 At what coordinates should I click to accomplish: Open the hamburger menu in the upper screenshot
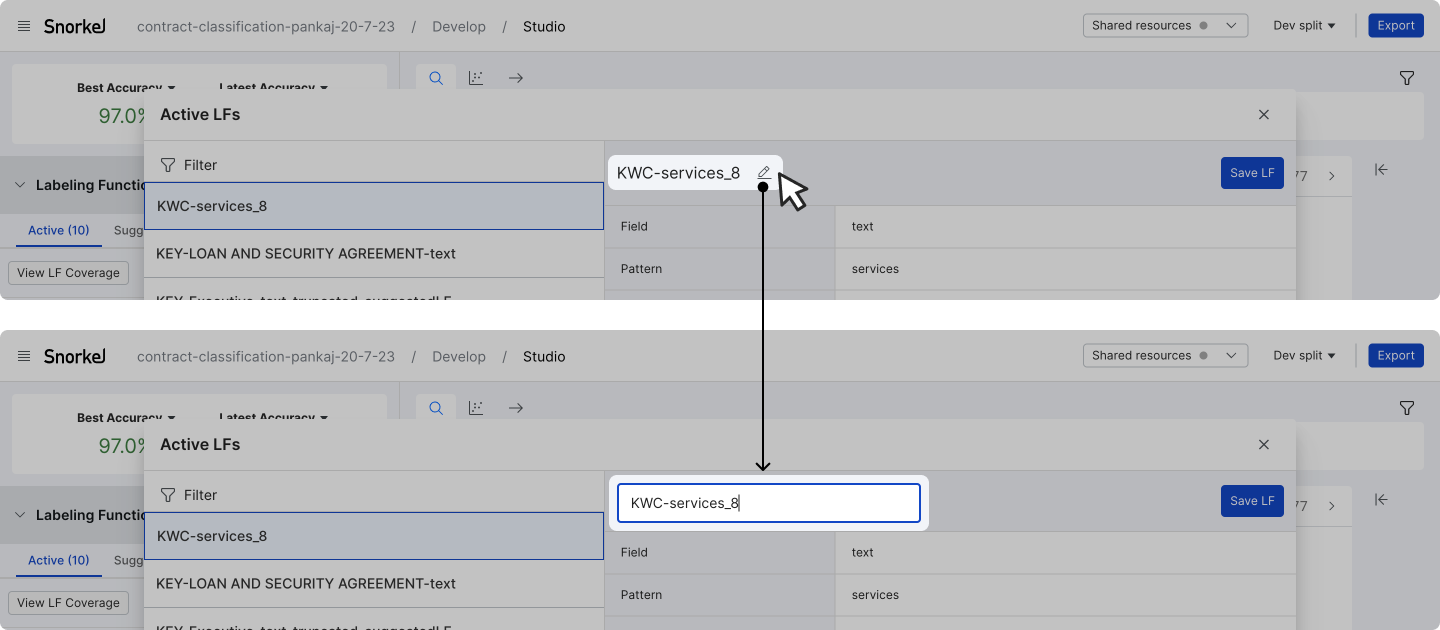[x=24, y=26]
